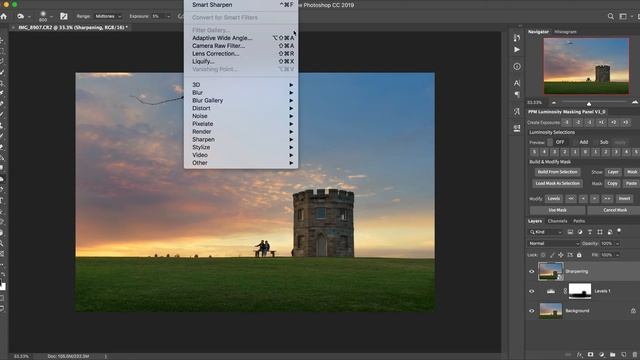Click the Invert button in Modify row

624,199
